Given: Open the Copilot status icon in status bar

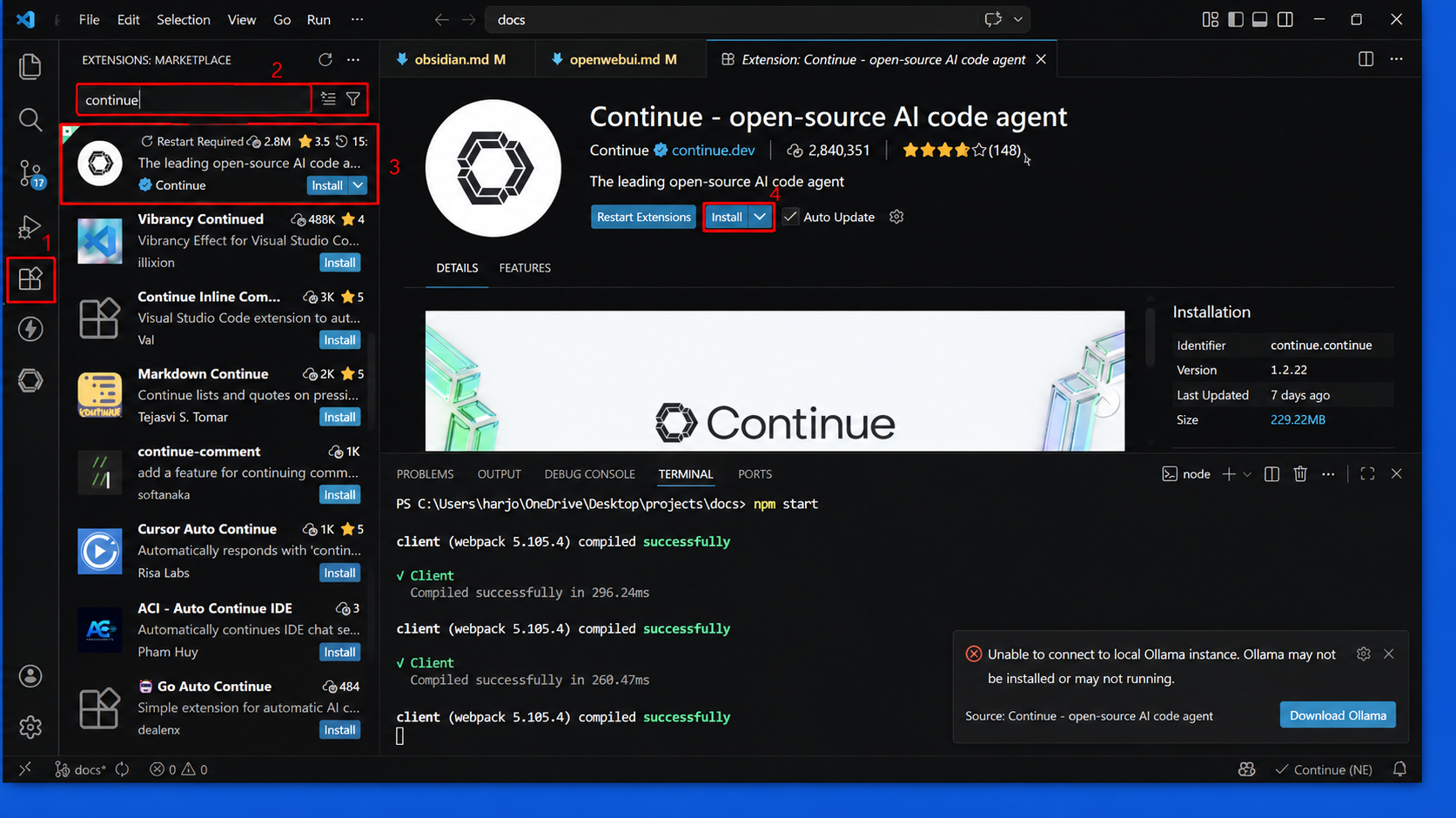Looking at the screenshot, I should [1247, 769].
